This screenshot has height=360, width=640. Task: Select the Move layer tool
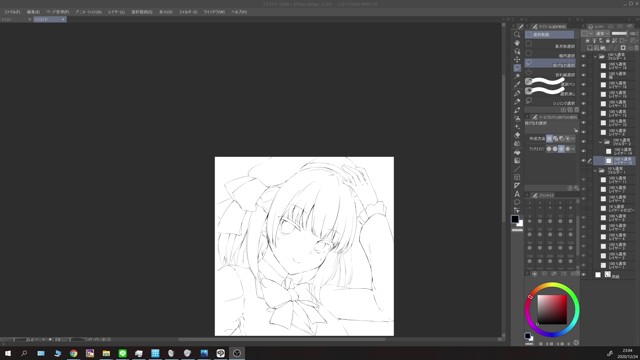[x=517, y=60]
